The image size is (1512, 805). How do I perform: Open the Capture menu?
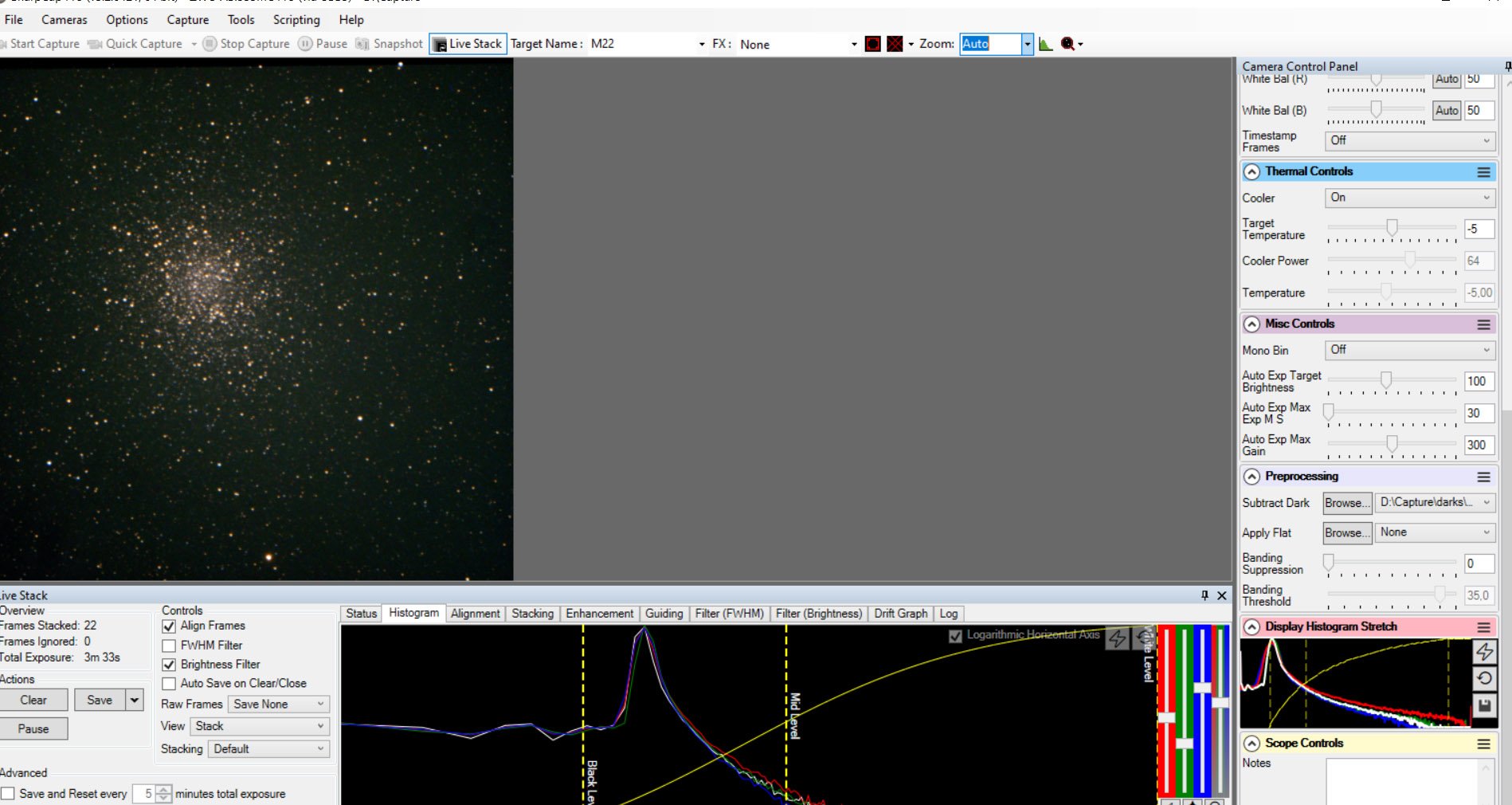(x=188, y=20)
